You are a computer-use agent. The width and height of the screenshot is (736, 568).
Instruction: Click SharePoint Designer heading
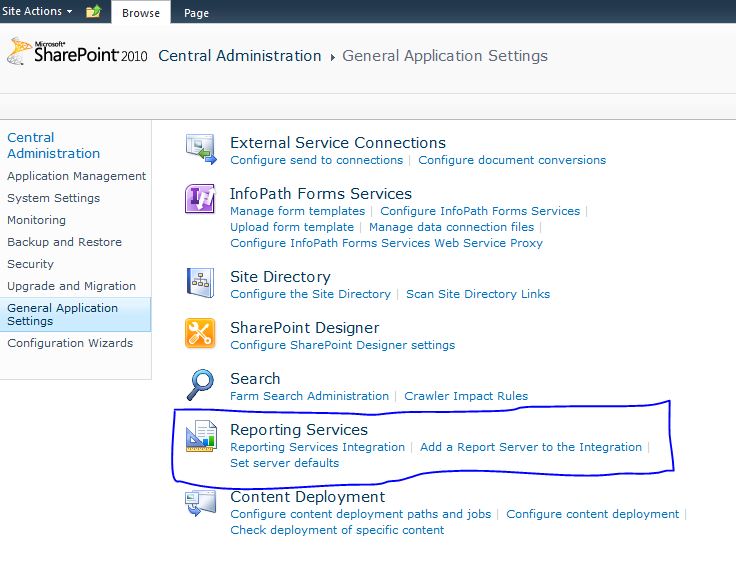(305, 328)
